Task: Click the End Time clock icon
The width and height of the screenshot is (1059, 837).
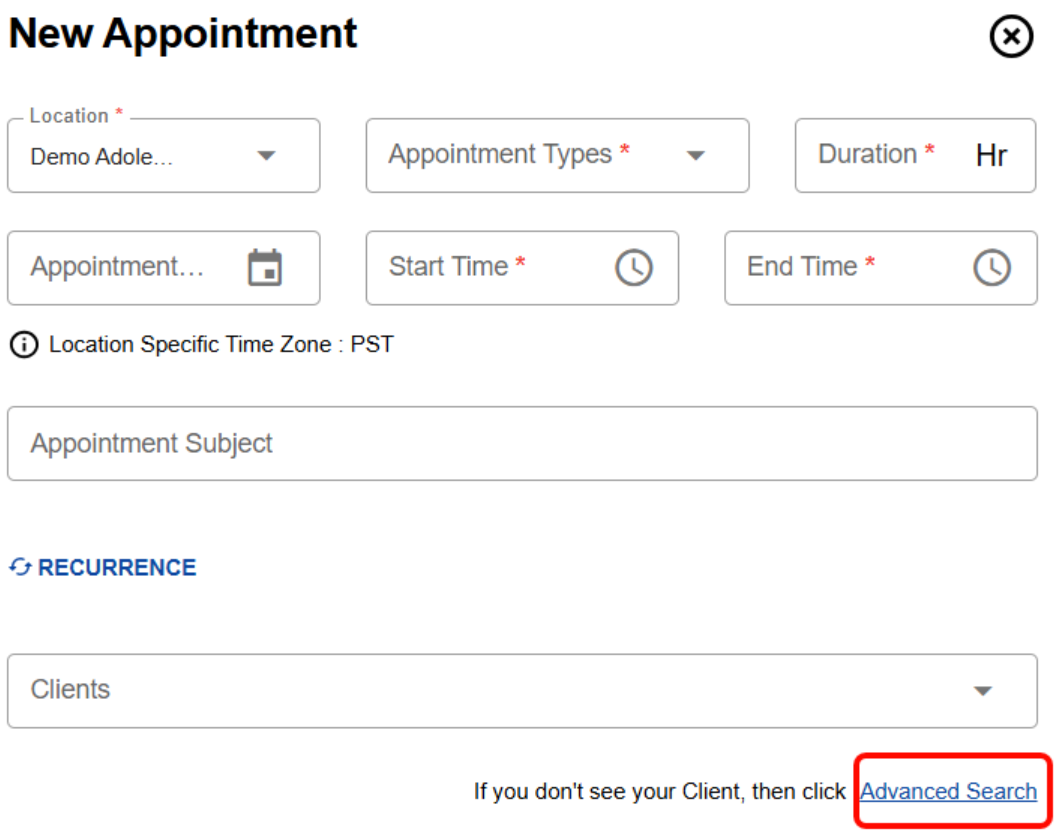Action: 992,268
